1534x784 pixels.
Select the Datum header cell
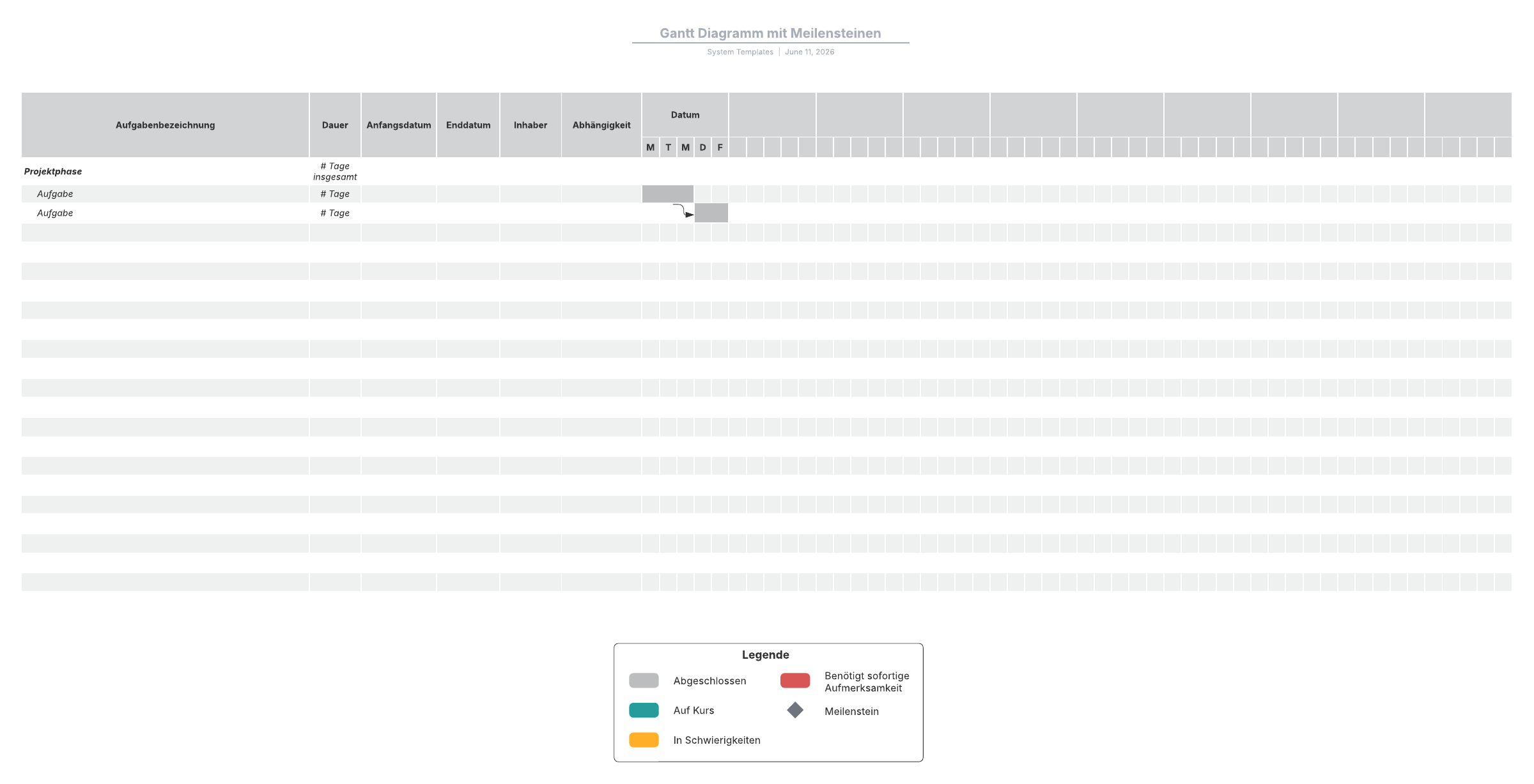point(685,115)
